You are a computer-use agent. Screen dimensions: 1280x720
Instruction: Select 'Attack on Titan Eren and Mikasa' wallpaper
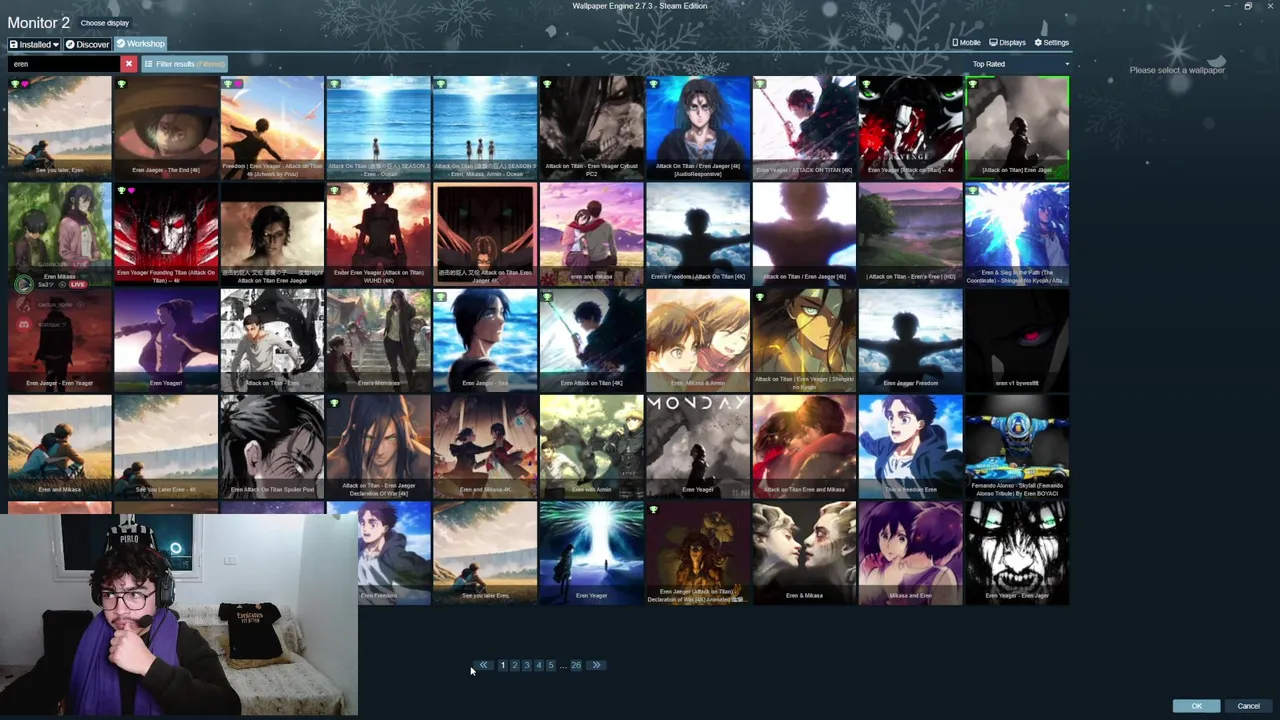[804, 447]
